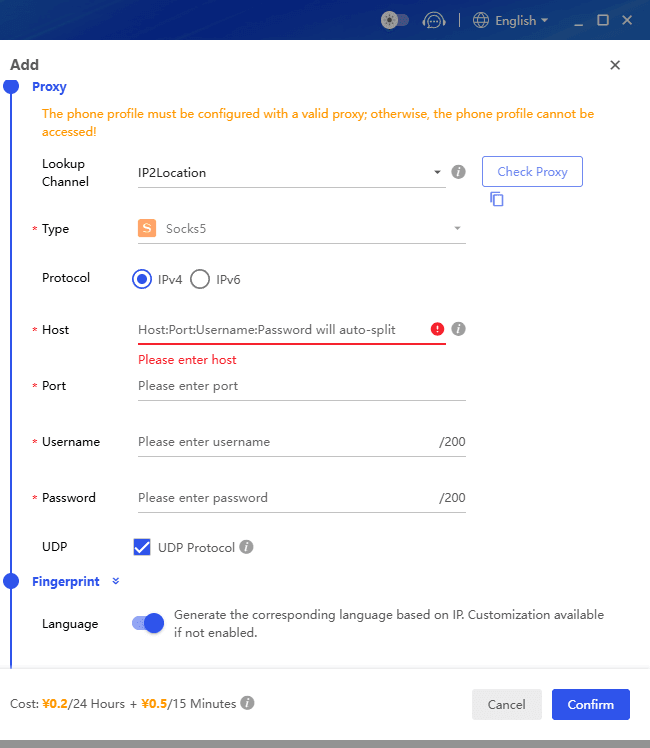Open the Lookup Channel IP2Location dropdown

(x=291, y=173)
